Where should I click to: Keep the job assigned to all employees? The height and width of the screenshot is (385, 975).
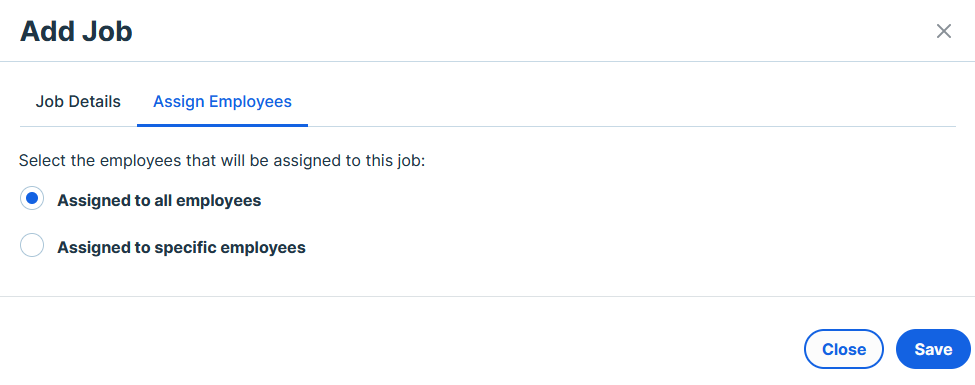[x=32, y=199]
